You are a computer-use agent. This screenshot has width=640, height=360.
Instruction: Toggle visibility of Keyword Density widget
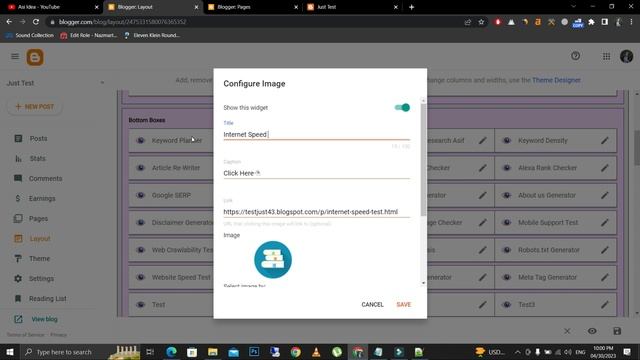pyautogui.click(x=507, y=140)
